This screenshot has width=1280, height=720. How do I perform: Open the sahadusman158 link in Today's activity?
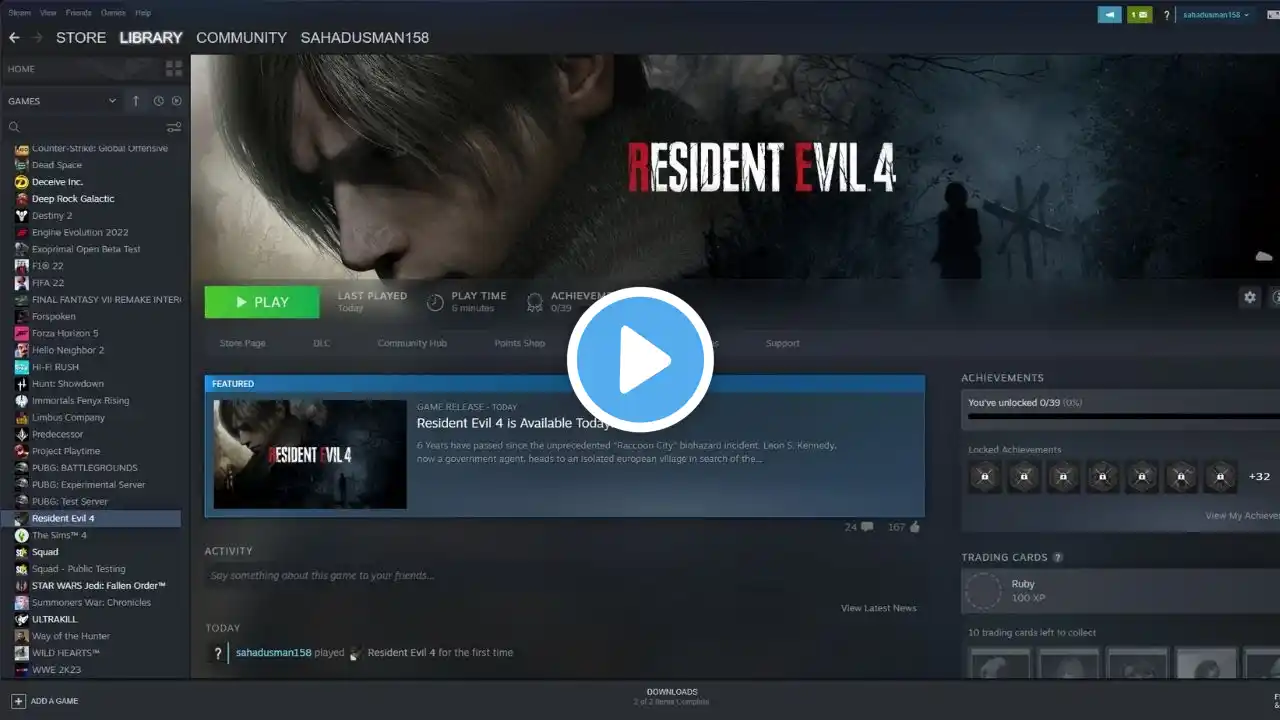click(273, 653)
